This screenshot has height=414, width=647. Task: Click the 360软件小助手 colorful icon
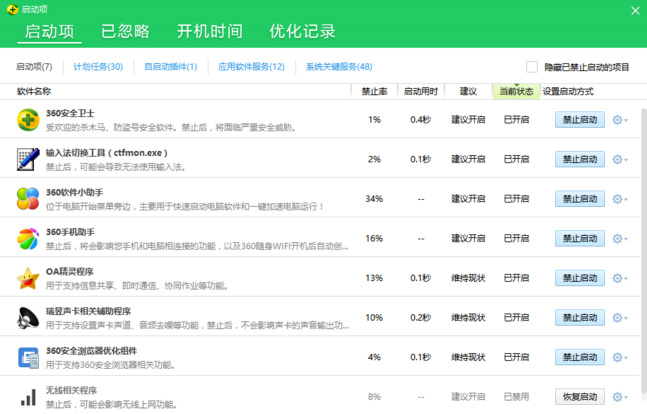pyautogui.click(x=28, y=199)
